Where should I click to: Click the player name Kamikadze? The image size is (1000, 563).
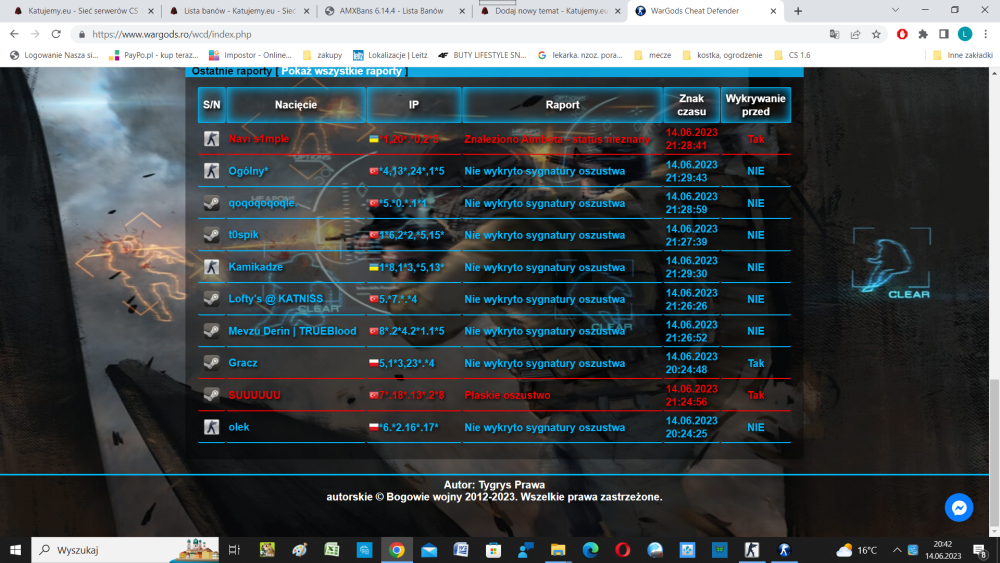point(255,267)
